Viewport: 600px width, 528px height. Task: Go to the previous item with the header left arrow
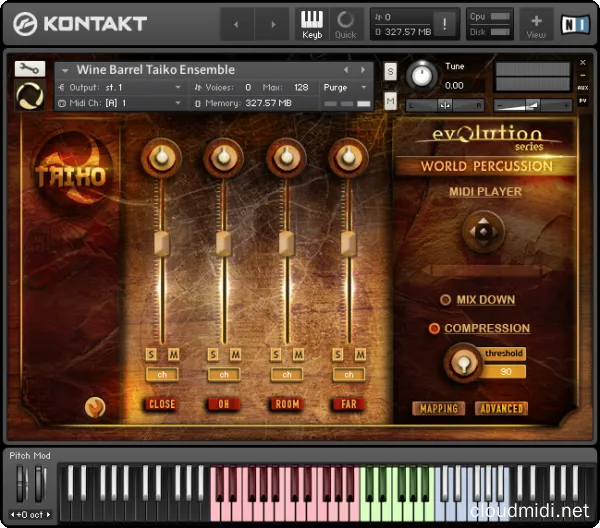pyautogui.click(x=236, y=24)
